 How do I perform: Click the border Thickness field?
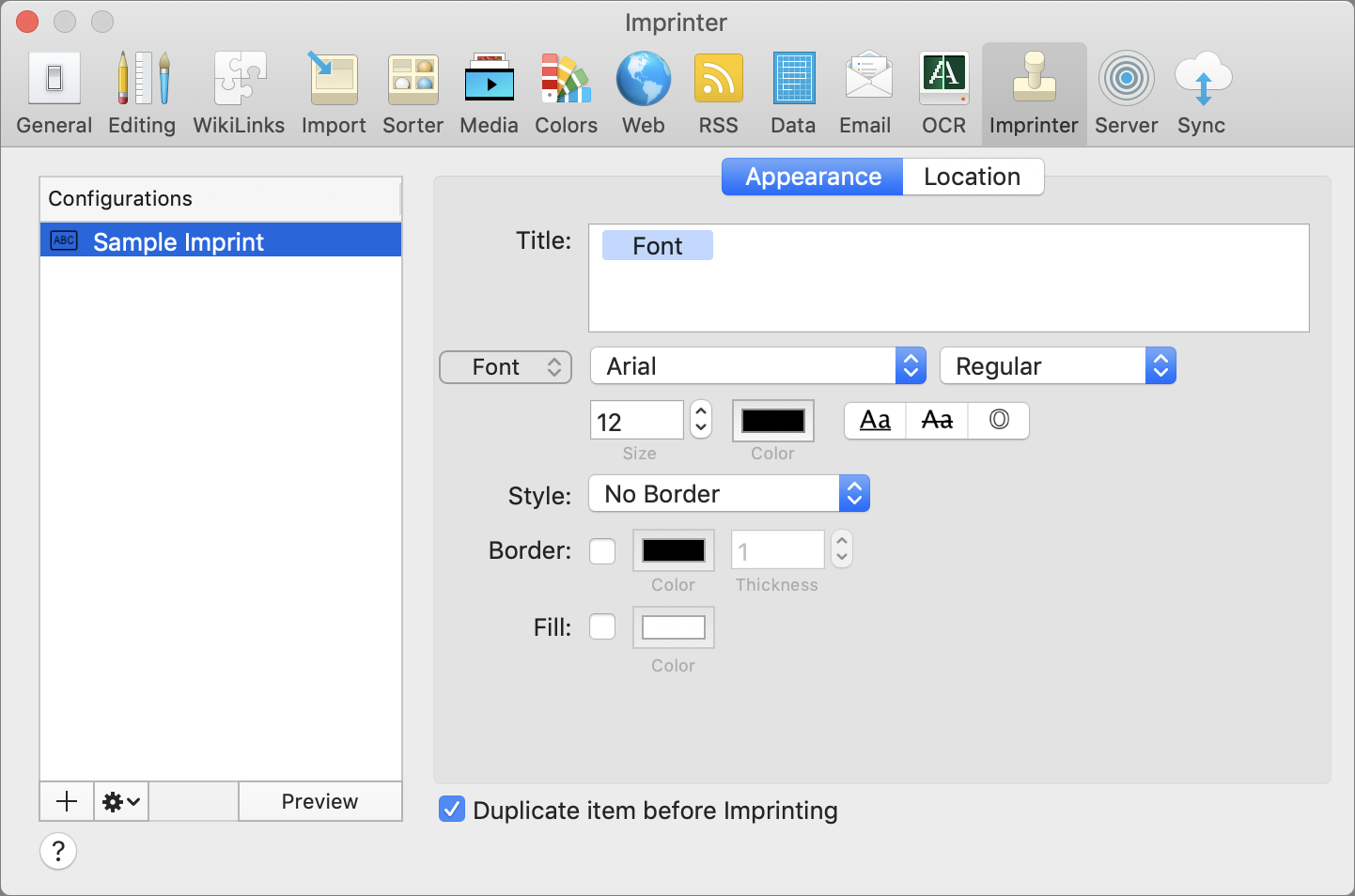[778, 549]
